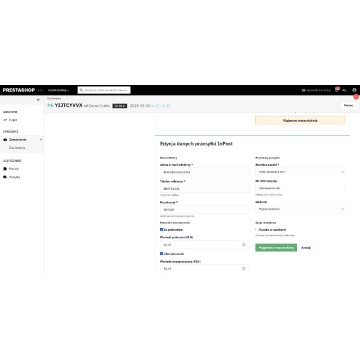Focus the header search field

click(x=104, y=90)
